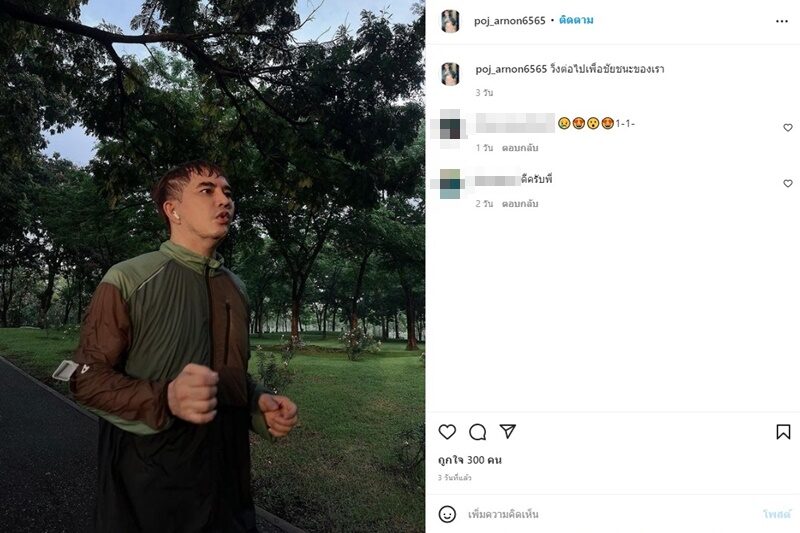Click the caption author avatar
800x533 pixels.
450,74
